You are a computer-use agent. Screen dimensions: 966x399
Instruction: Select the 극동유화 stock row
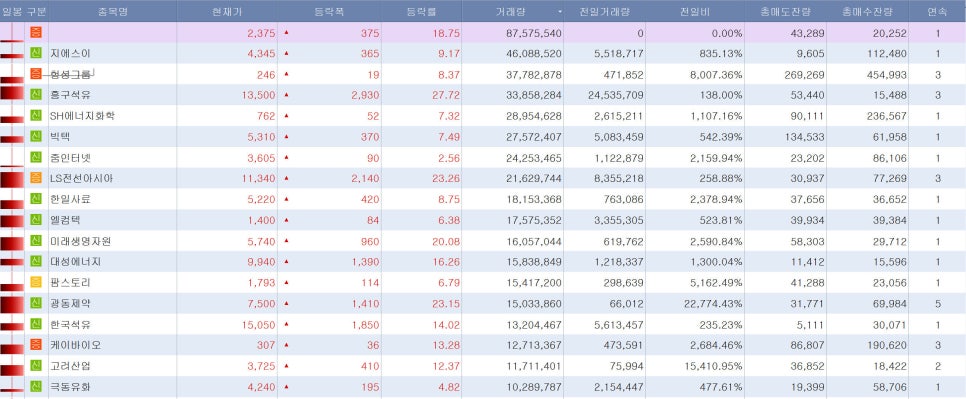(x=483, y=387)
